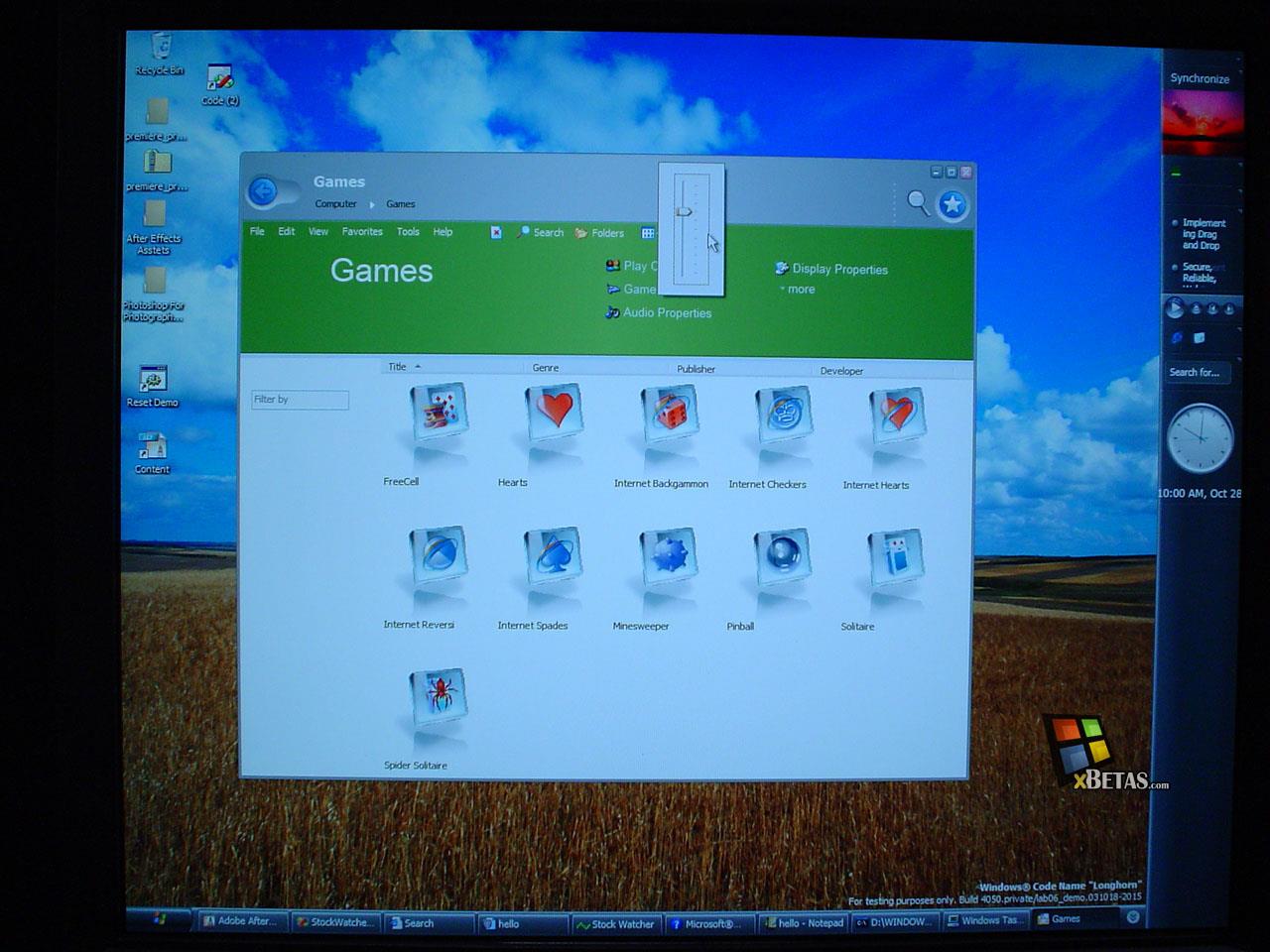The image size is (1270, 952).
Task: Click the blue Back arrow button
Action: pyautogui.click(x=264, y=191)
